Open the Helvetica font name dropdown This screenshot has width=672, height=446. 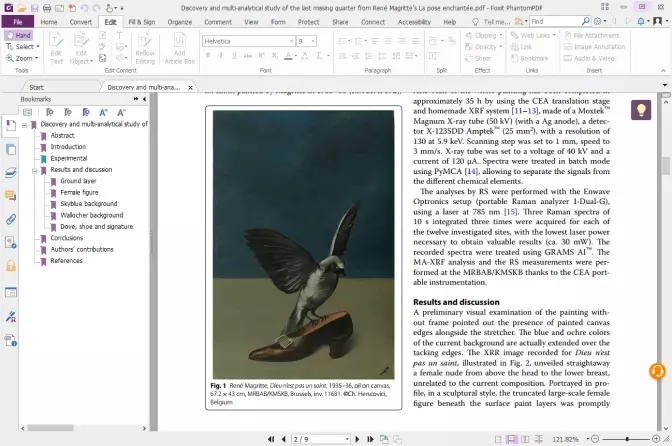pos(291,41)
